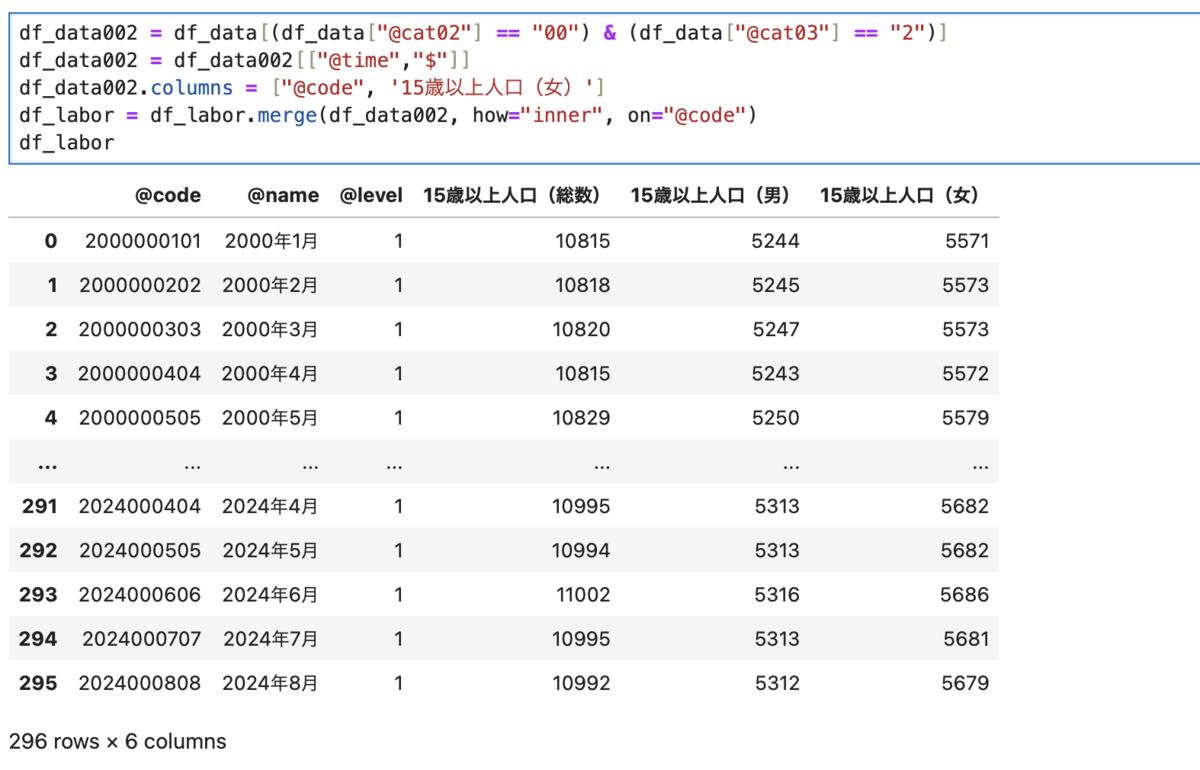Select cell '2000年4月'

coord(271,373)
